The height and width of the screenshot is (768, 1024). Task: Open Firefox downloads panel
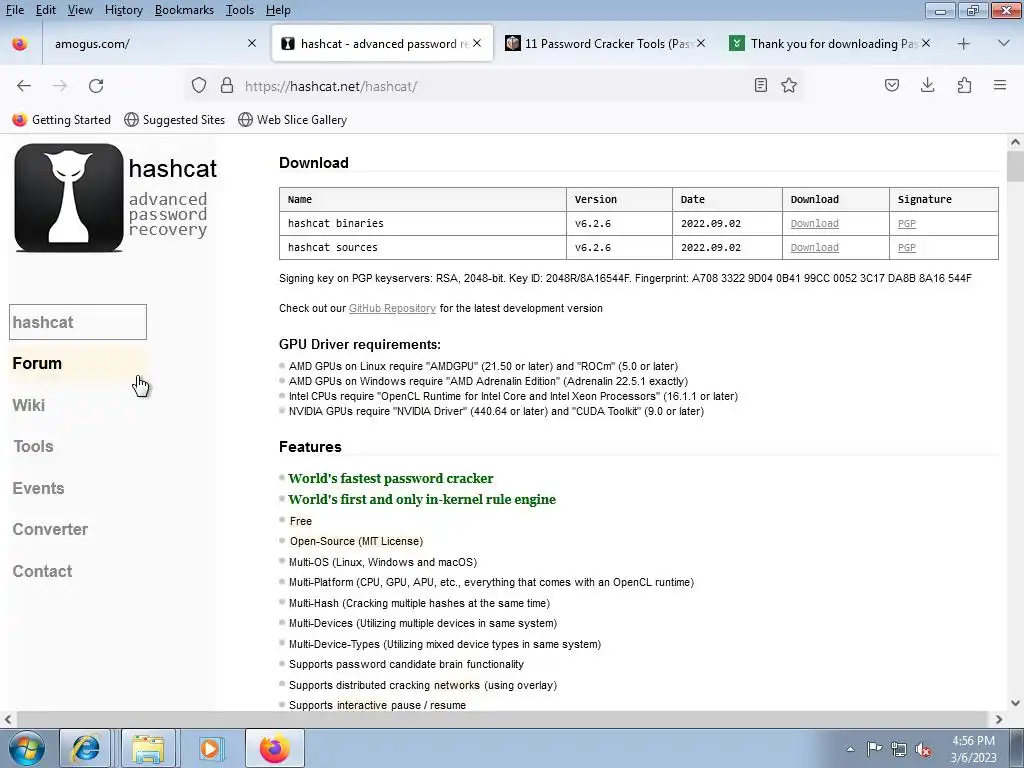[927, 86]
